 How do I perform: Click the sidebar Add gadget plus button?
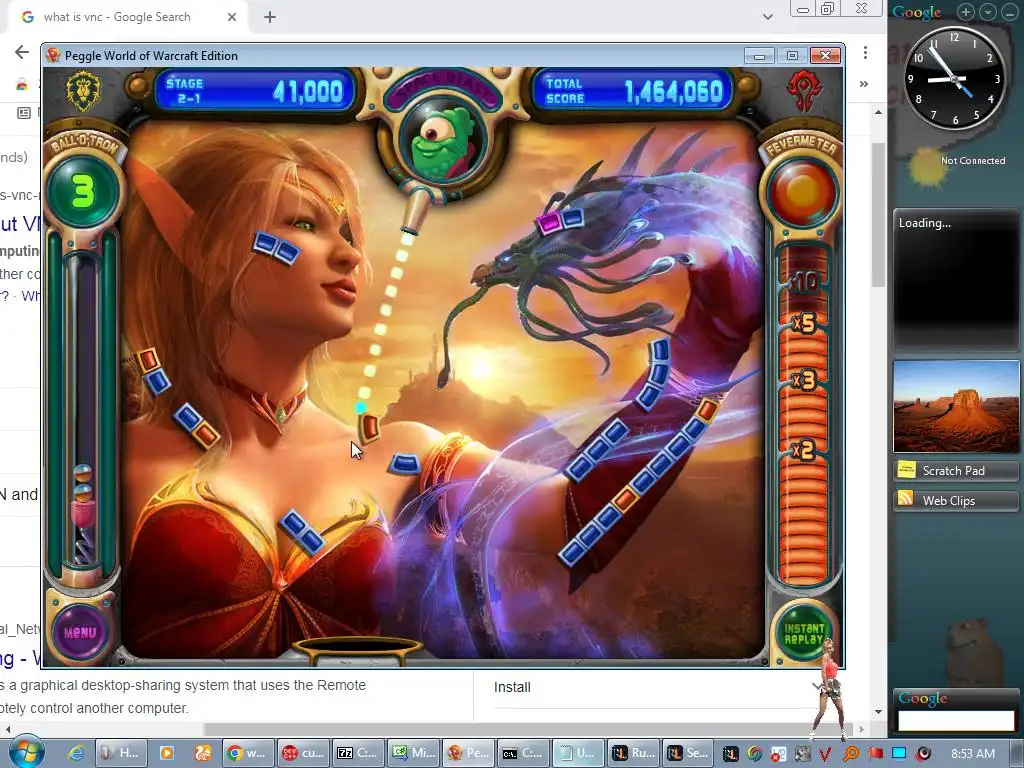coord(967,12)
